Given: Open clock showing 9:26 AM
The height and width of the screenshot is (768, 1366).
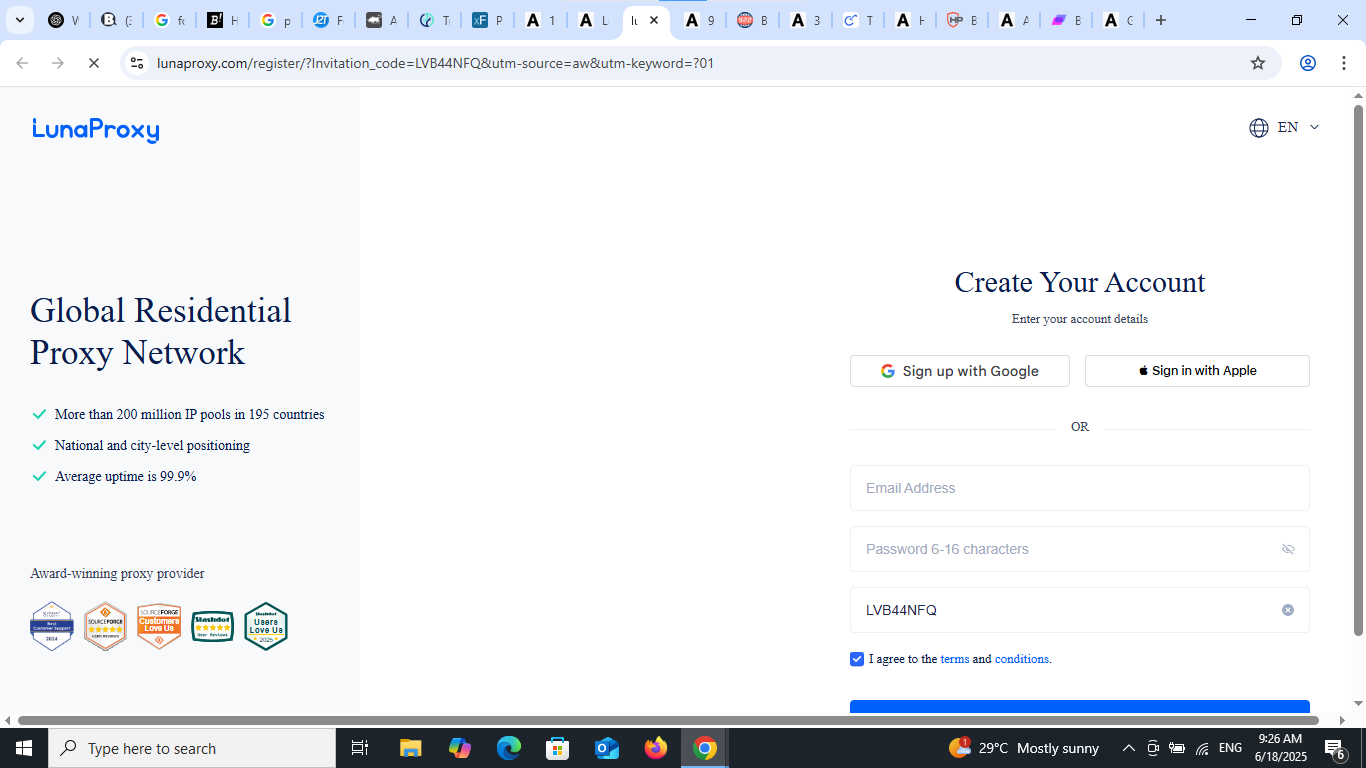Looking at the screenshot, I should [x=1279, y=748].
